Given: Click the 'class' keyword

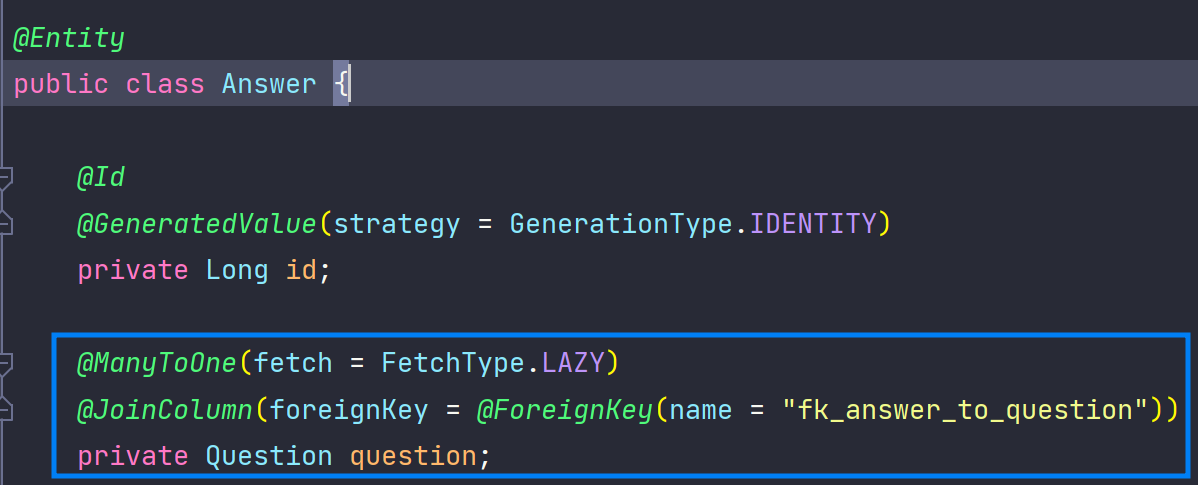Looking at the screenshot, I should point(165,84).
